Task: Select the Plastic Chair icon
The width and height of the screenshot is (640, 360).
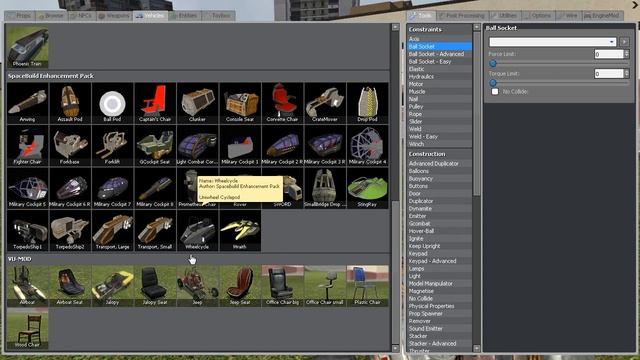Action: (367, 286)
